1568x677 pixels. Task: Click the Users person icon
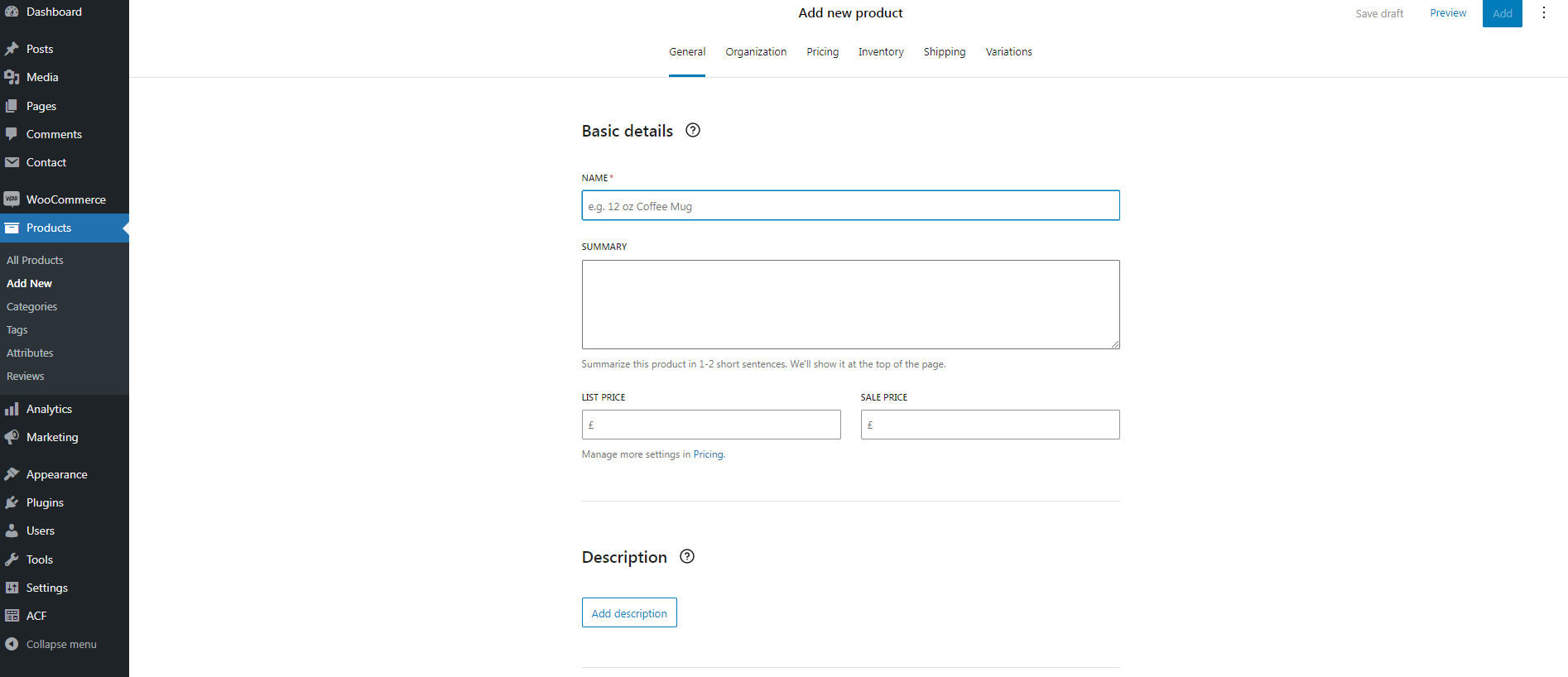(x=12, y=531)
